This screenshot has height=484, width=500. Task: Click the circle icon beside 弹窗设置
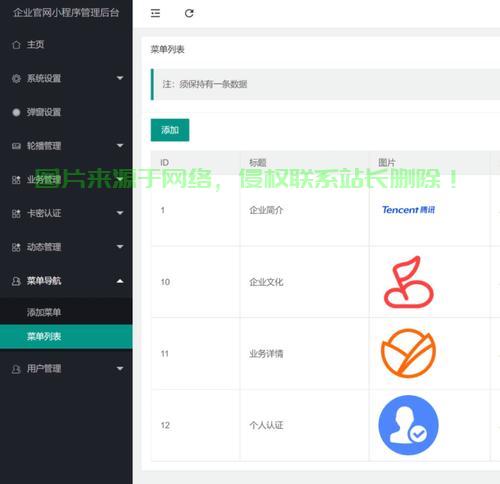[x=16, y=112]
